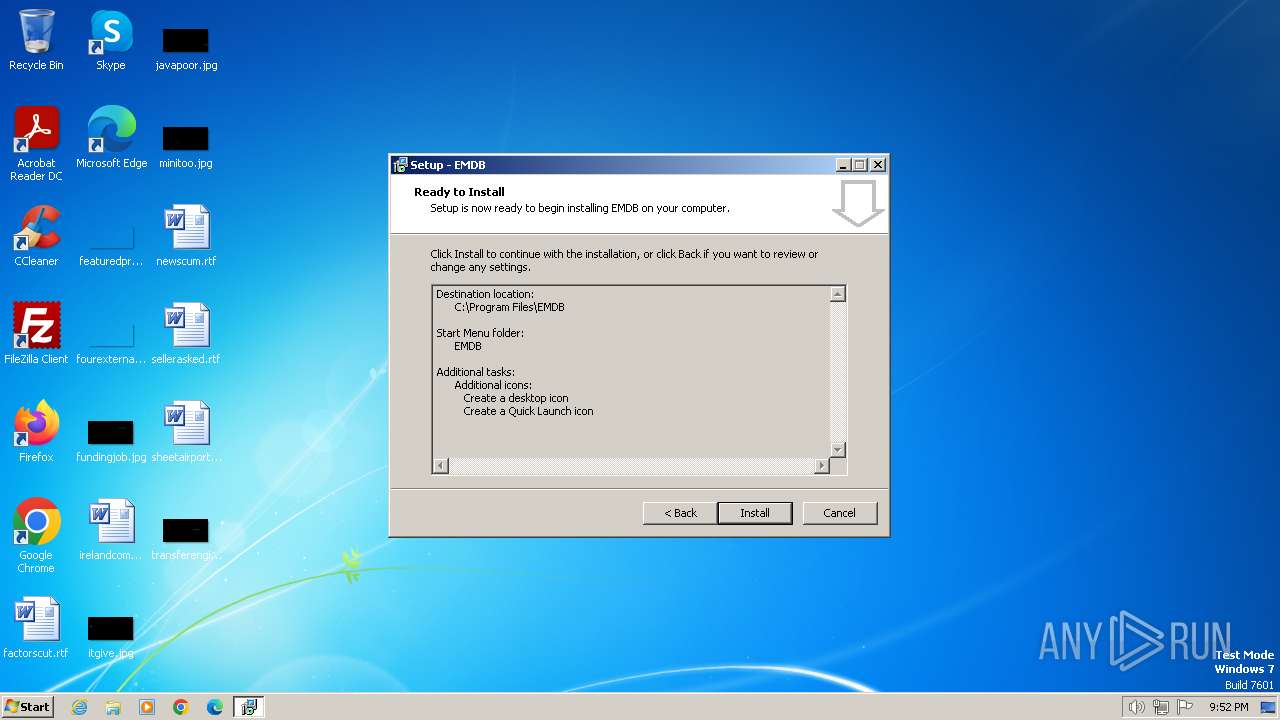Viewport: 1280px width, 720px height.
Task: Open Edge from the taskbar
Action: pos(215,707)
